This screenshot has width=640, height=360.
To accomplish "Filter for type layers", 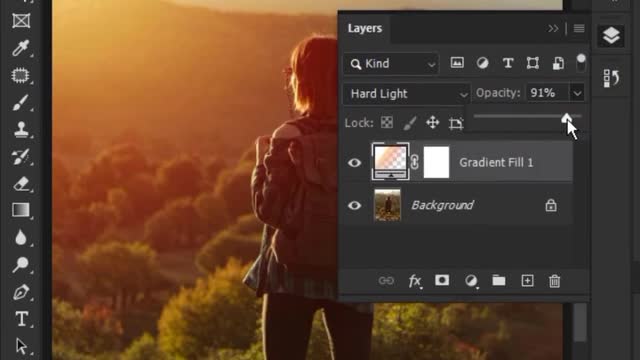I will click(x=508, y=63).
